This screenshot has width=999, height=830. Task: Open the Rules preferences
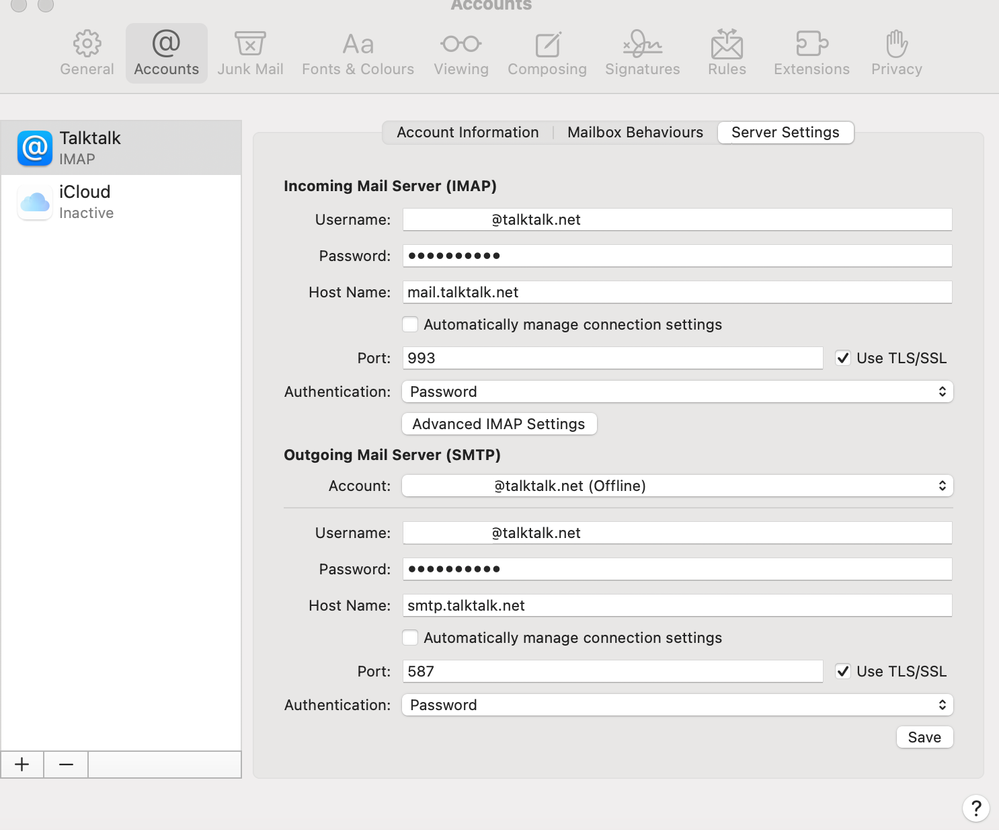[726, 52]
